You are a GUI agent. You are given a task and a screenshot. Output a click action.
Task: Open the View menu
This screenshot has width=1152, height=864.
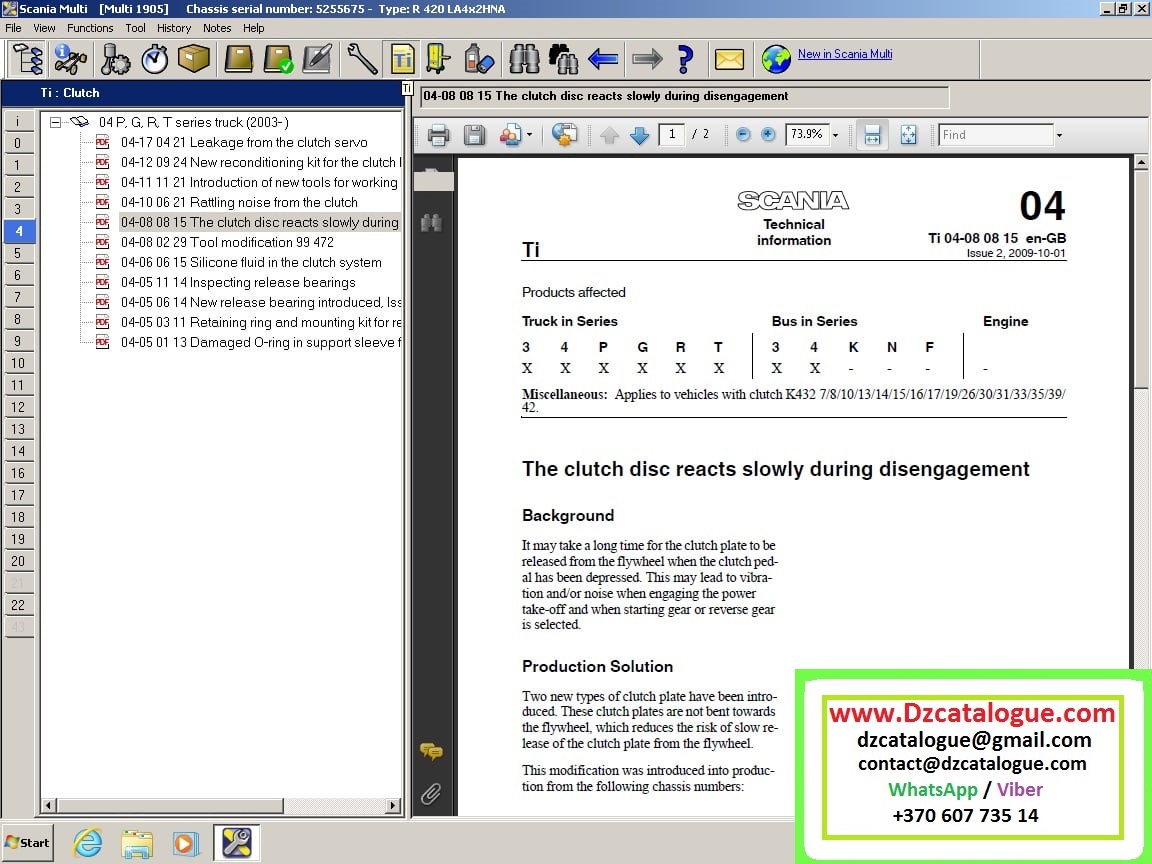44,28
